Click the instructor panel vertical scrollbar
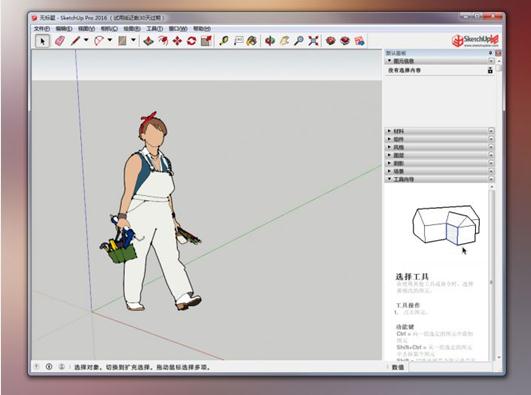This screenshot has height=395, width=531. 492,274
